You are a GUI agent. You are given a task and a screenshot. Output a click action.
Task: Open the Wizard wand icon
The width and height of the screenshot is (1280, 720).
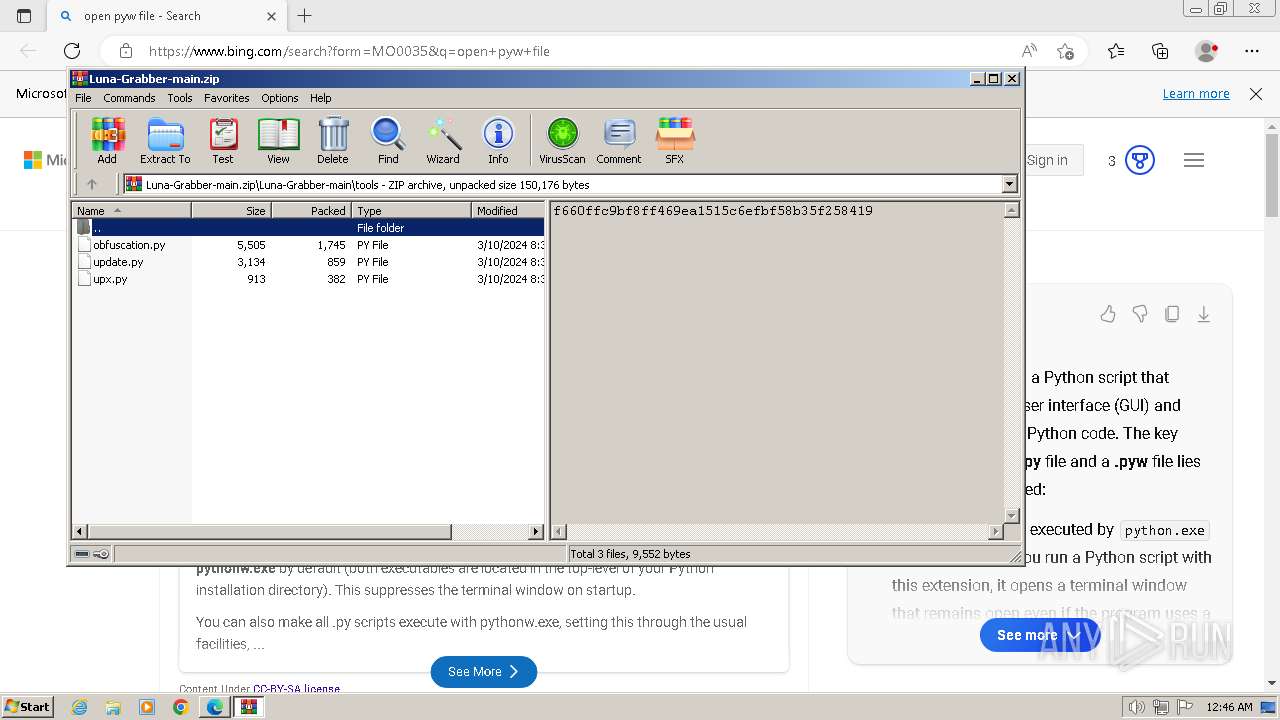pyautogui.click(x=443, y=141)
